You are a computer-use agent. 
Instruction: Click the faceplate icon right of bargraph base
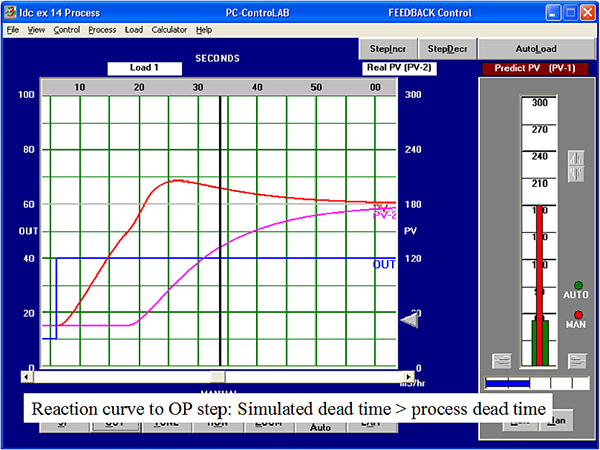577,361
